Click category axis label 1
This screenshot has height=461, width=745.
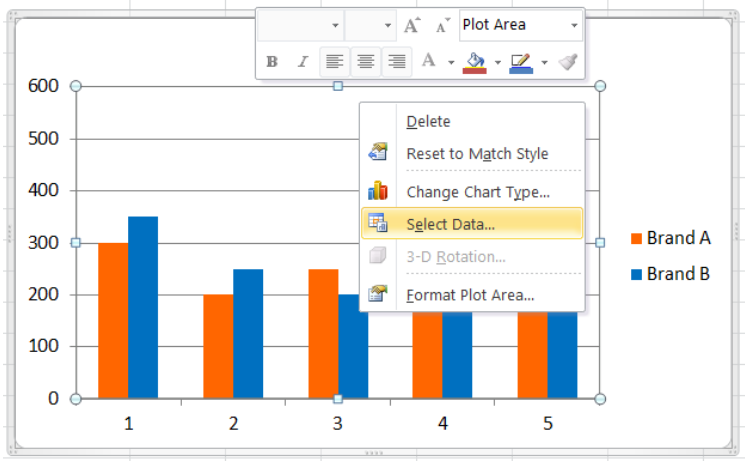coord(128,423)
